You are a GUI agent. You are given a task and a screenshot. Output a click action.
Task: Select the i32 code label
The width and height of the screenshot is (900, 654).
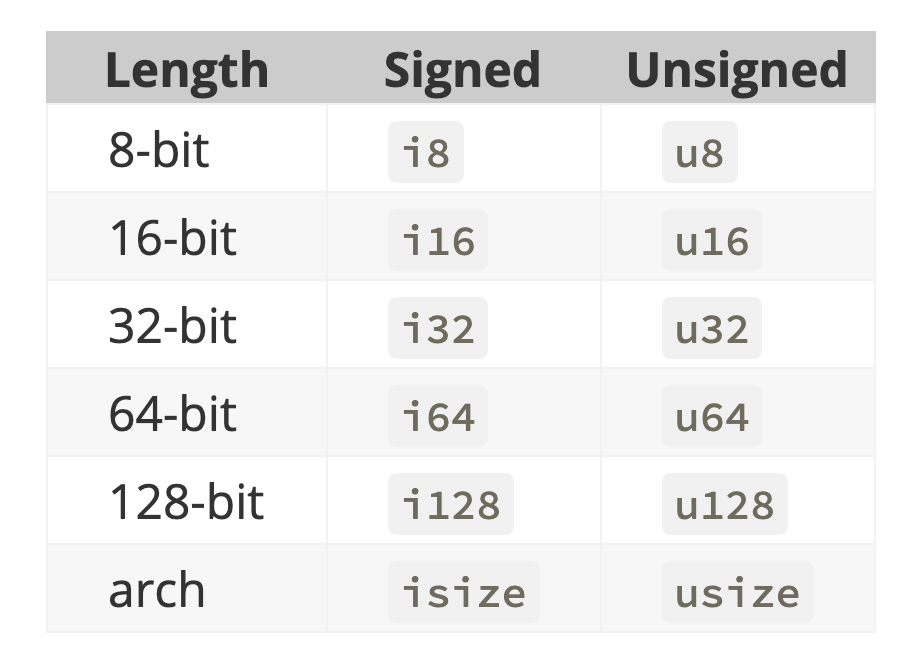click(x=438, y=329)
